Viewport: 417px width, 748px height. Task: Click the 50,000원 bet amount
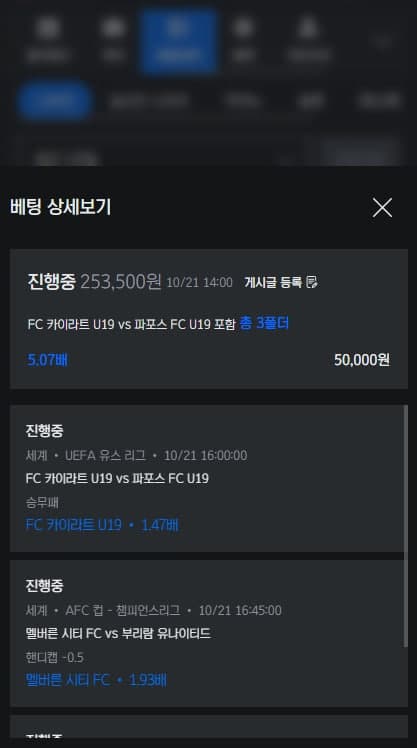point(362,360)
